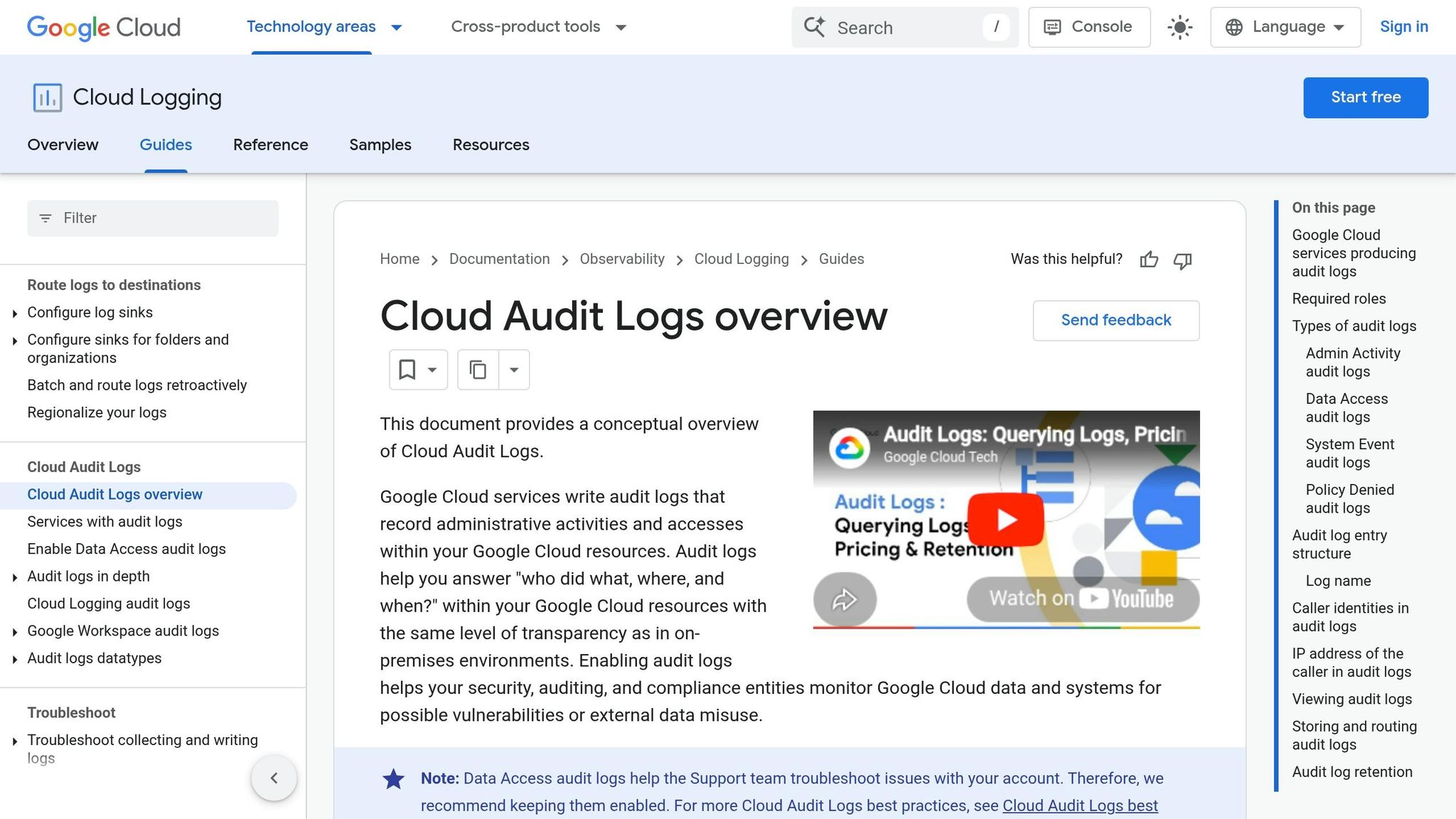Open Enable Data Access audit logs page
The width and height of the screenshot is (1456, 819).
(x=127, y=550)
